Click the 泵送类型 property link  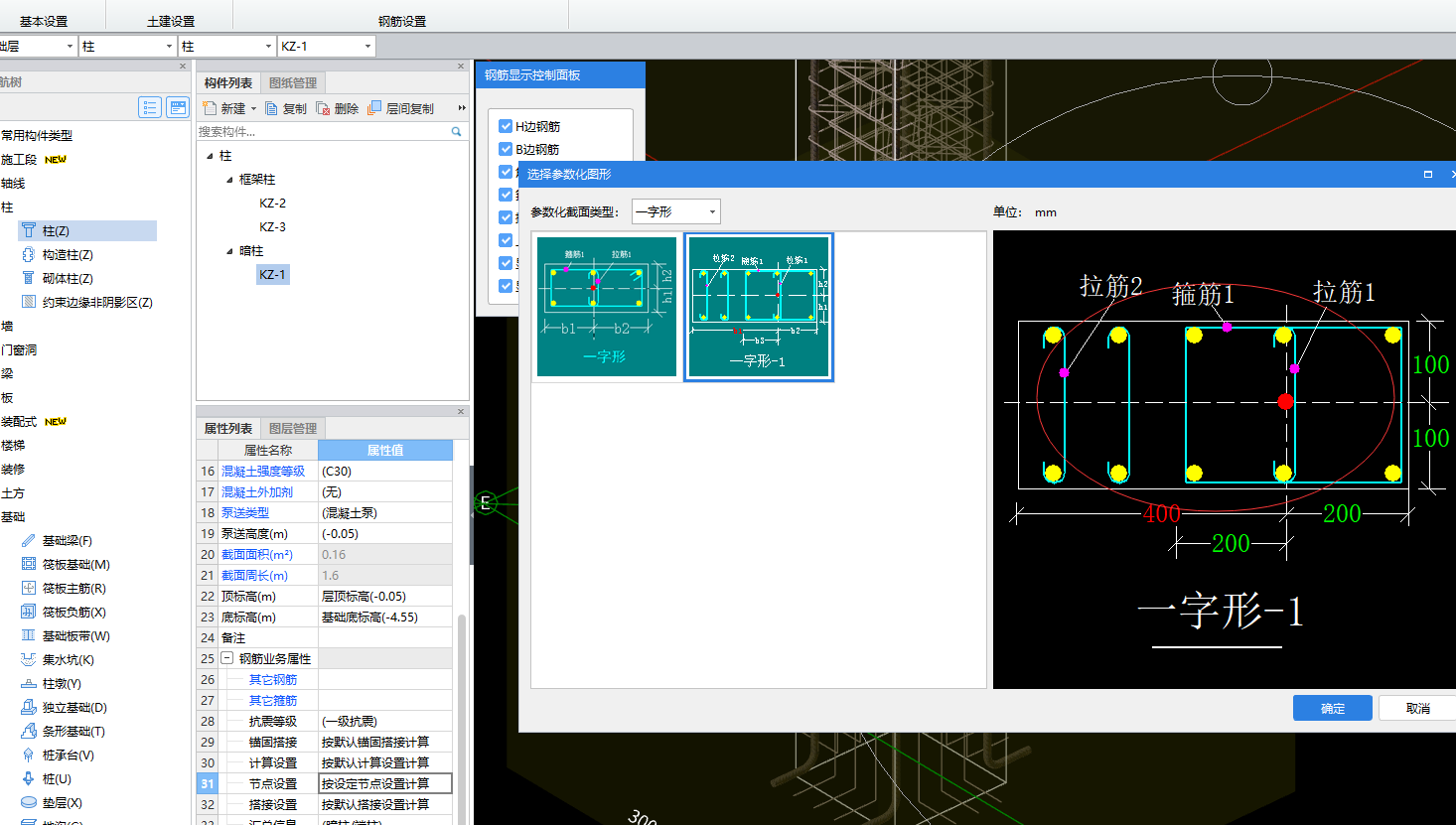(x=245, y=512)
